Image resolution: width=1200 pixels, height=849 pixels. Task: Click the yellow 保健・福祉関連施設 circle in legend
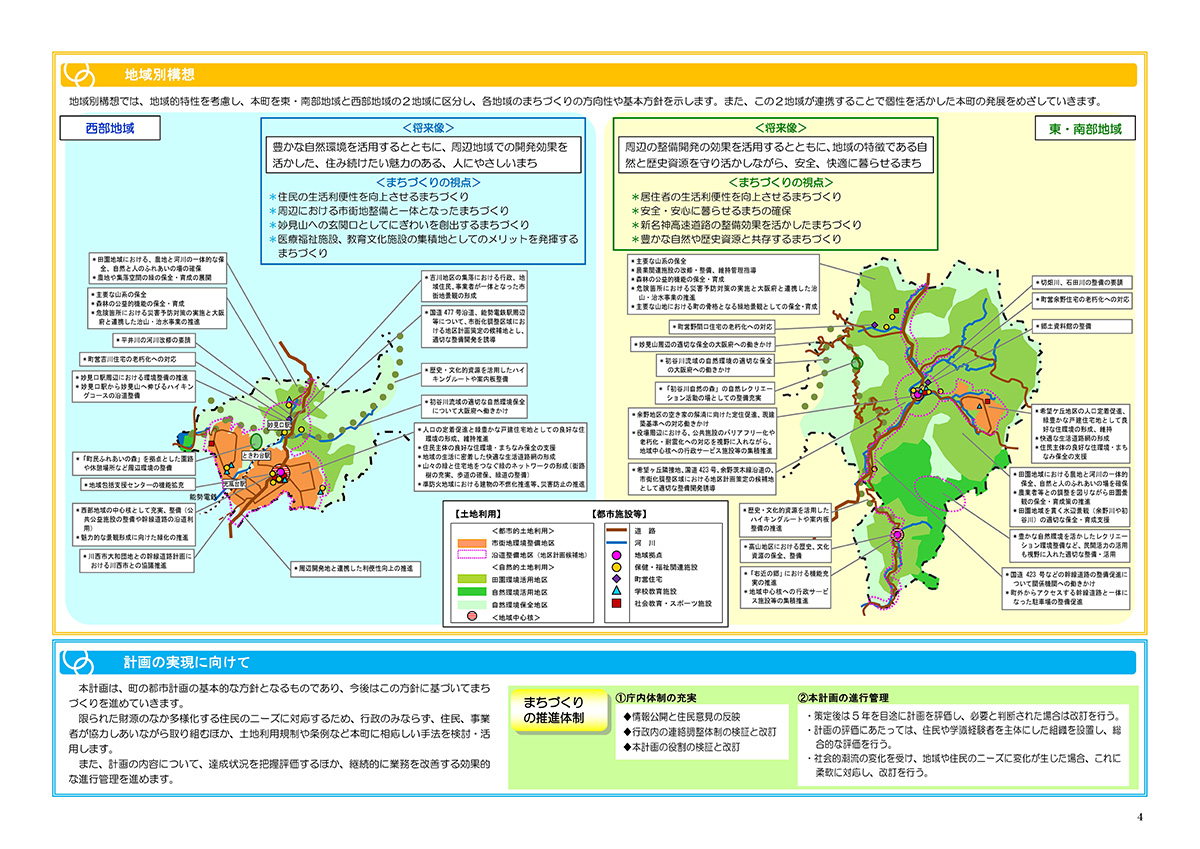[617, 566]
